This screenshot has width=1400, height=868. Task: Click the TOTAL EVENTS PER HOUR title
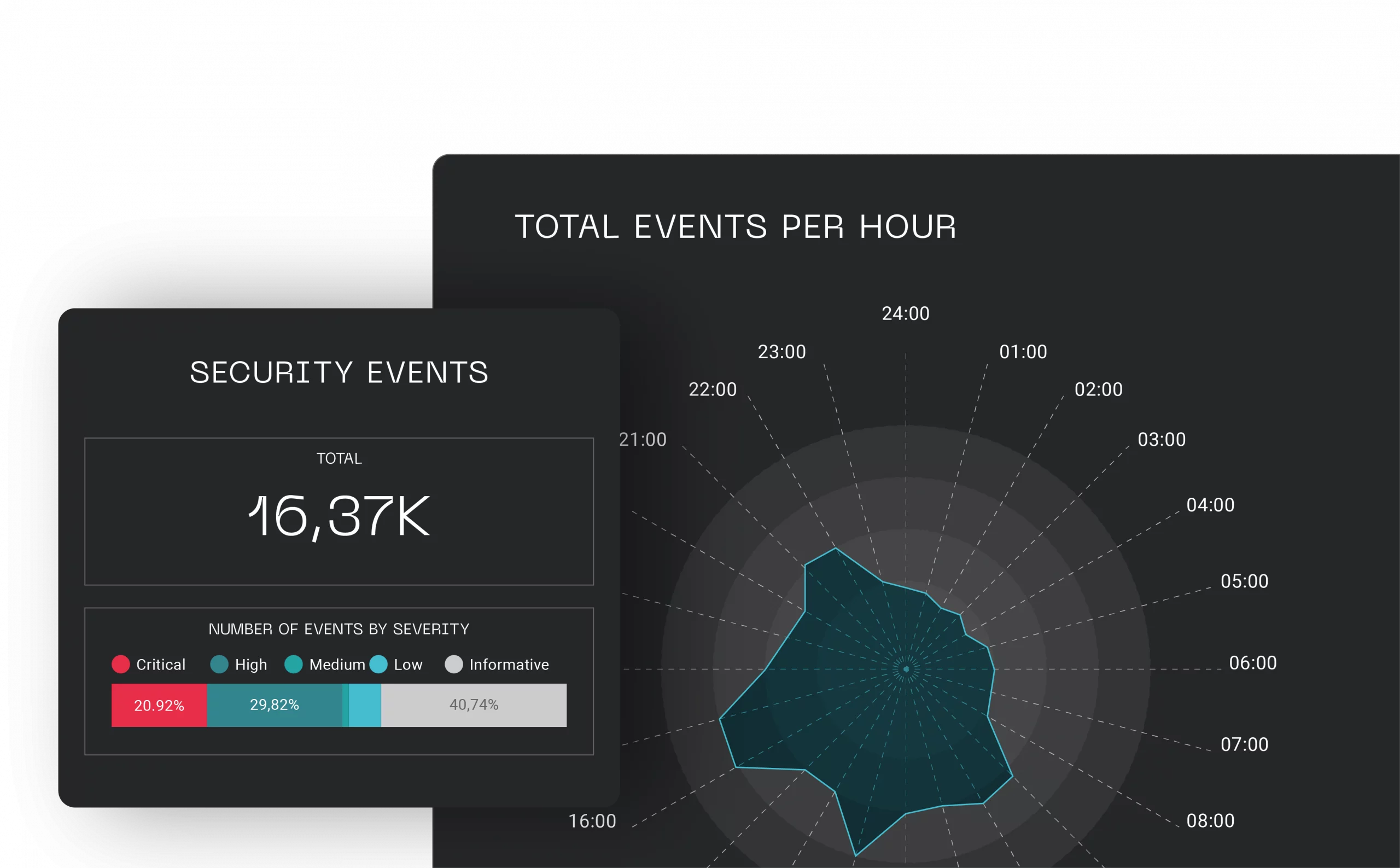(736, 226)
